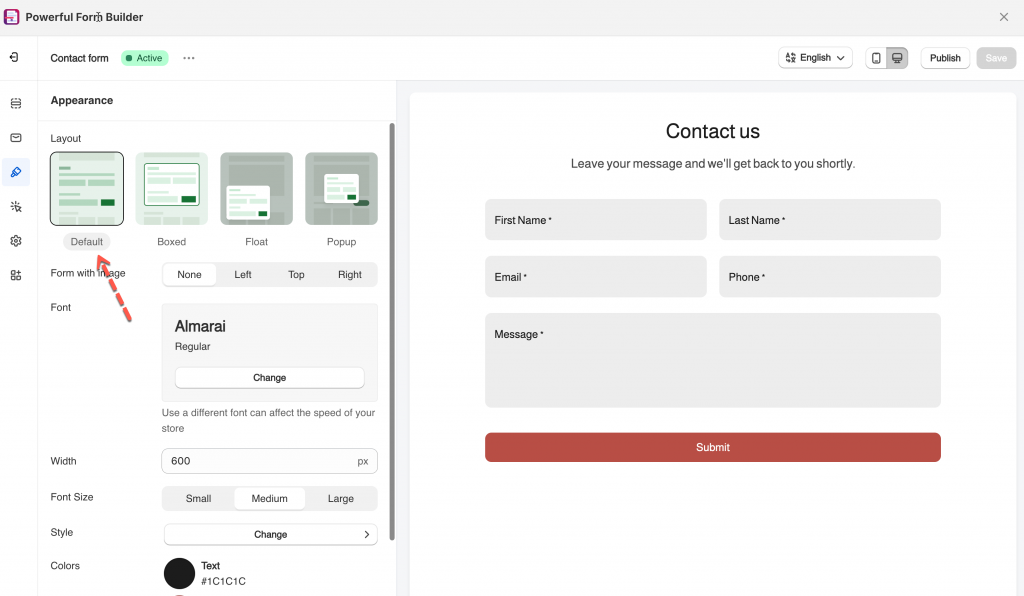
Task: Click the Width input field
Action: click(x=258, y=461)
